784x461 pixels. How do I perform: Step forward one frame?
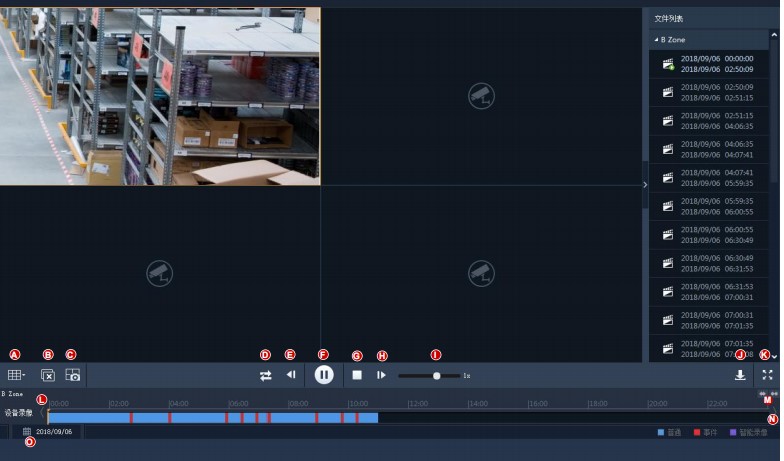[x=381, y=374]
